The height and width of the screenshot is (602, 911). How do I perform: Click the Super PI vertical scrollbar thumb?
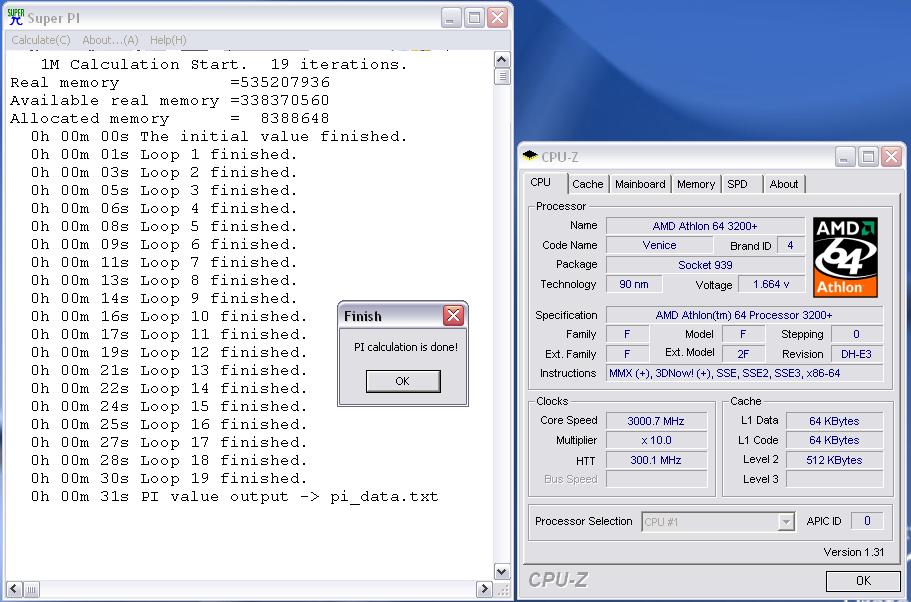(x=502, y=77)
